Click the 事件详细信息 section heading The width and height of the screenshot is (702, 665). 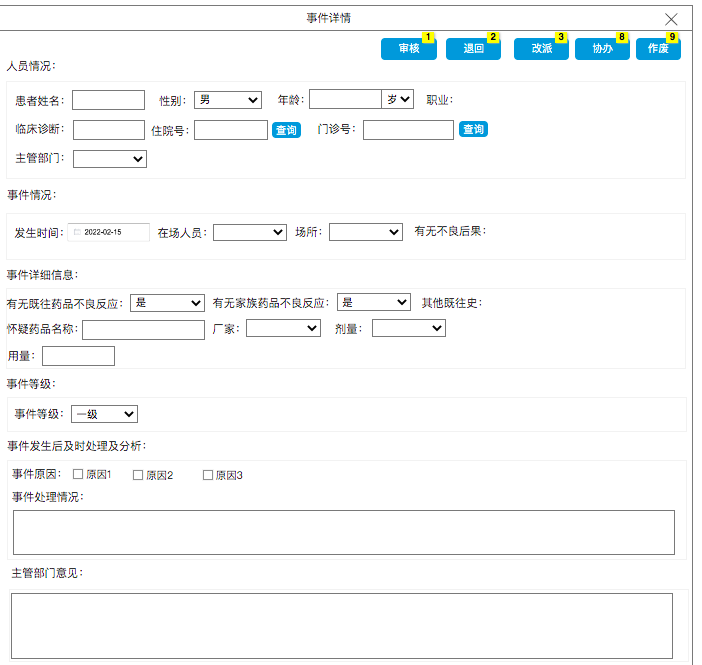[43, 275]
